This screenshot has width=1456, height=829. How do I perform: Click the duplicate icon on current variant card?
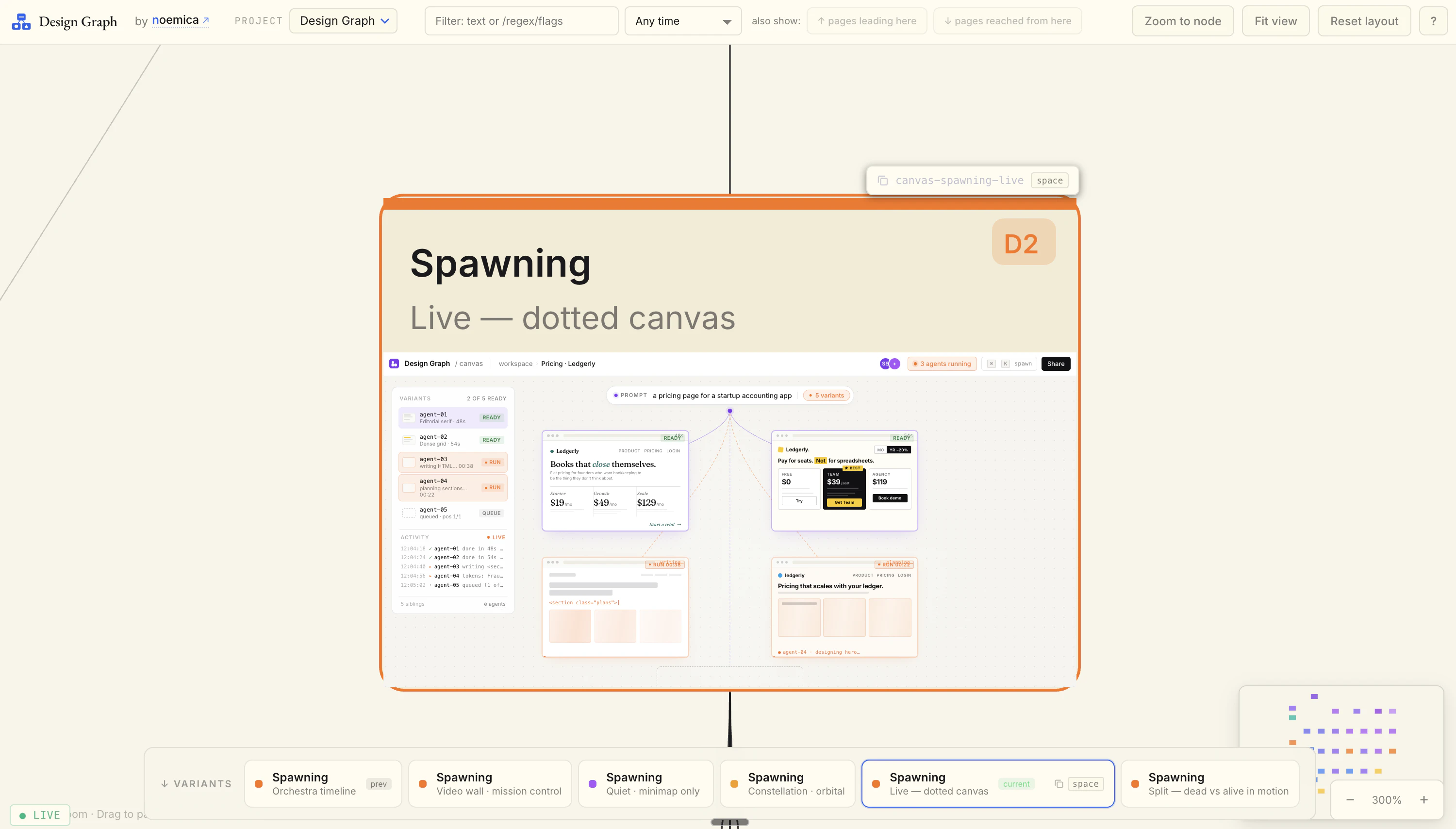1059,783
